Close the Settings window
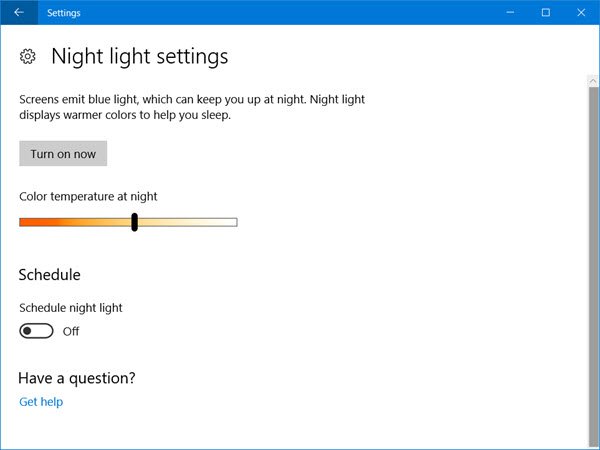The height and width of the screenshot is (450, 600). click(x=589, y=13)
